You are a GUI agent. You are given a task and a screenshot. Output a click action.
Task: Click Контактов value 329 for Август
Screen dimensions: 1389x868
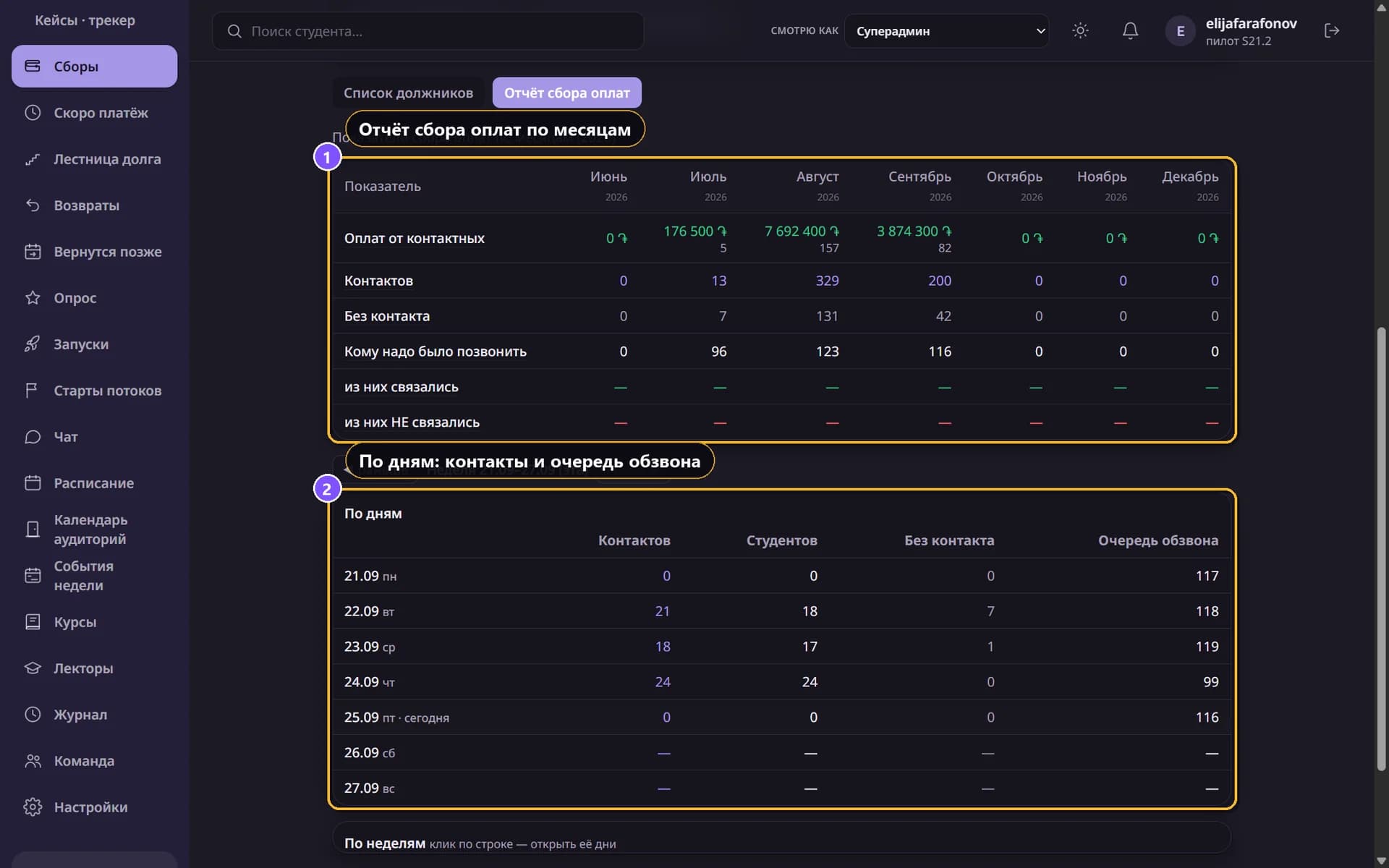coord(827,281)
